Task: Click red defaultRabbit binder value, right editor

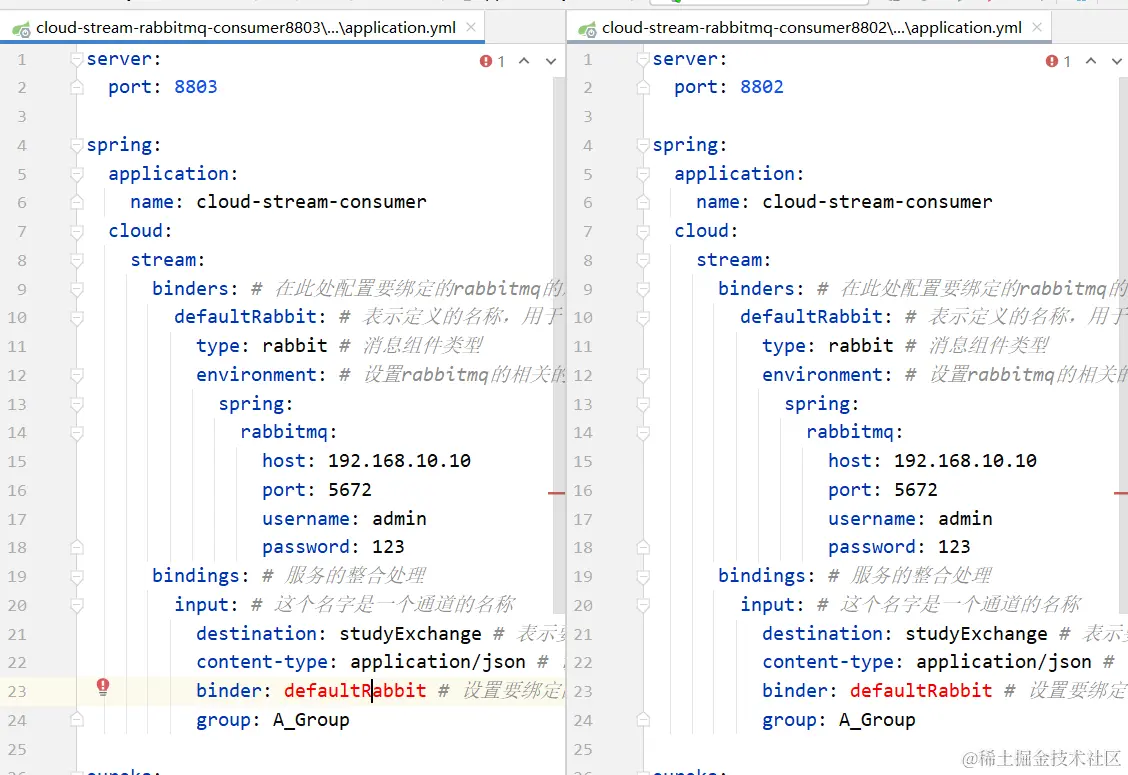Action: (x=921, y=691)
